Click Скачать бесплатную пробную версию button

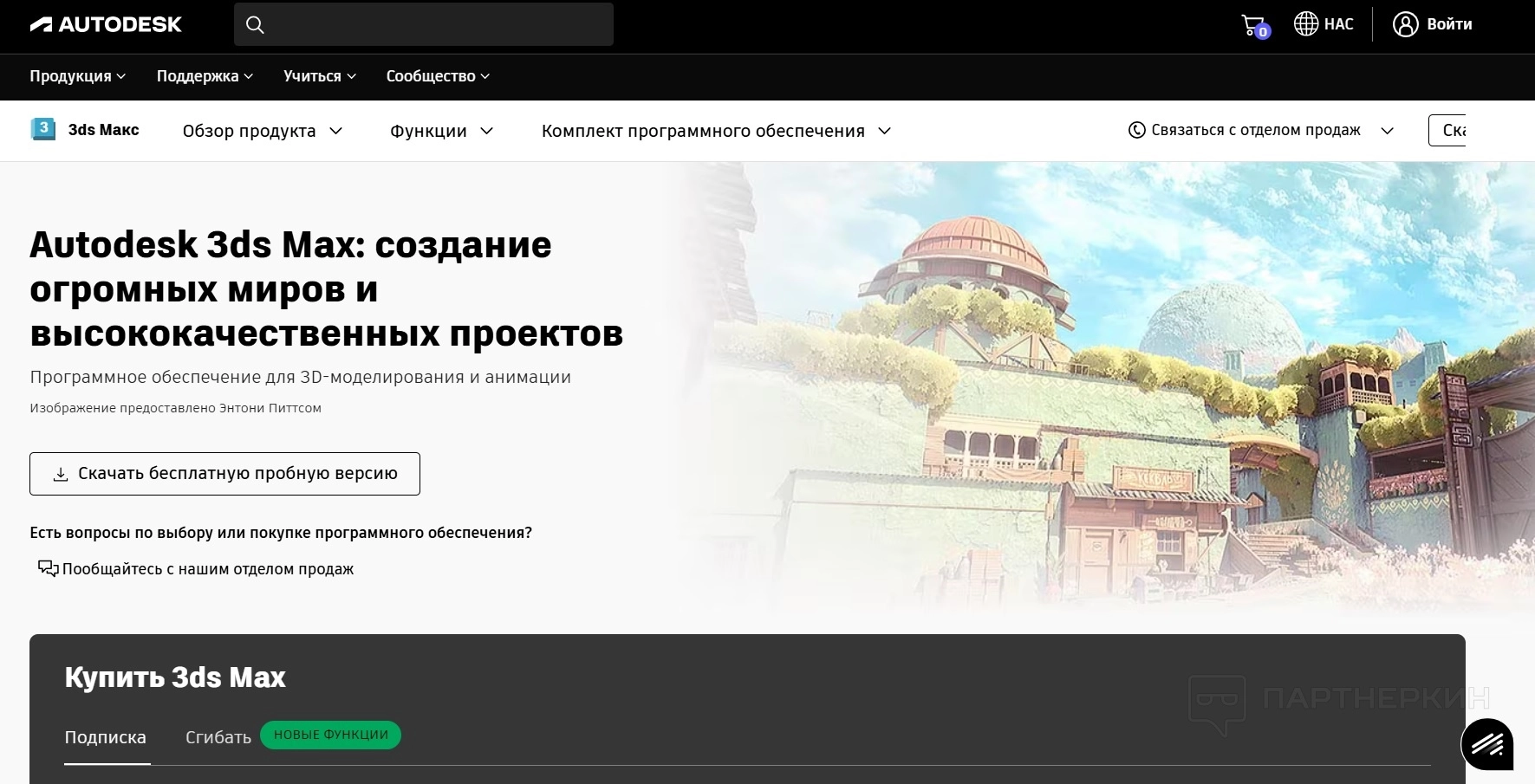coord(224,474)
